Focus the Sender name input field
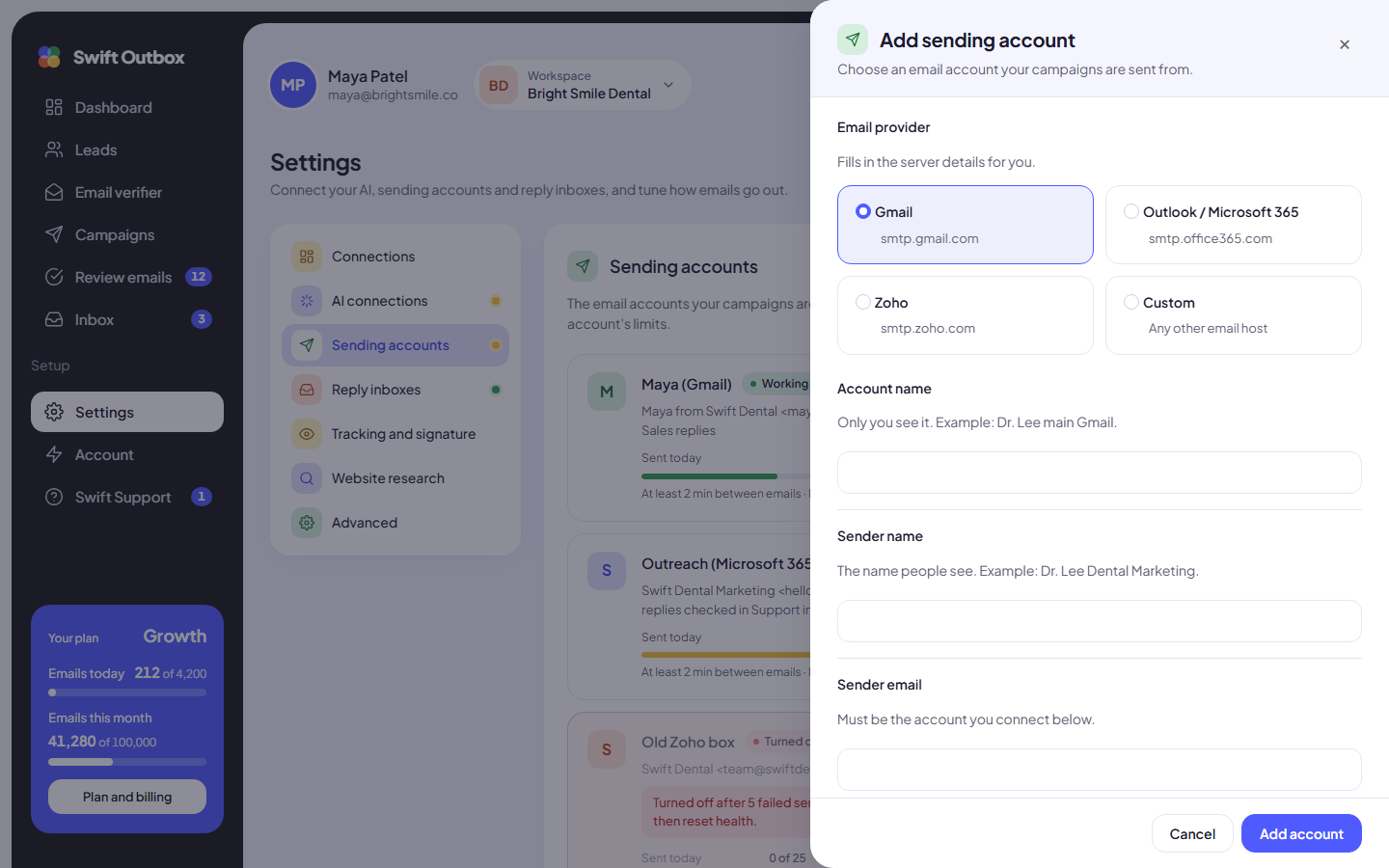This screenshot has width=1389, height=868. coord(1100,621)
